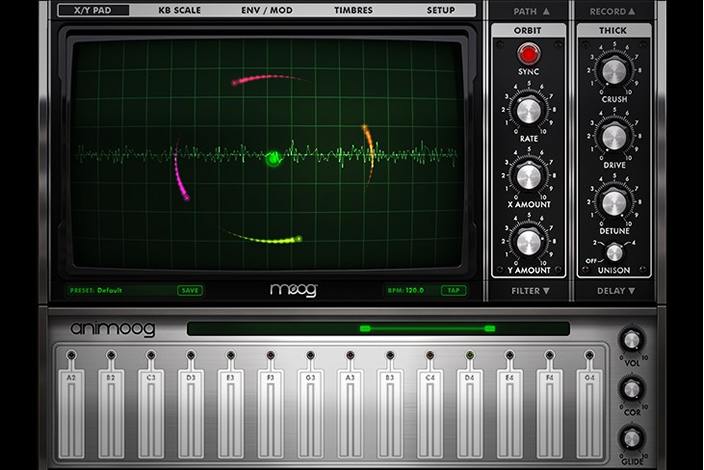Click the GLIDE knob
Viewport: 704px width, 470px height.
(x=632, y=439)
